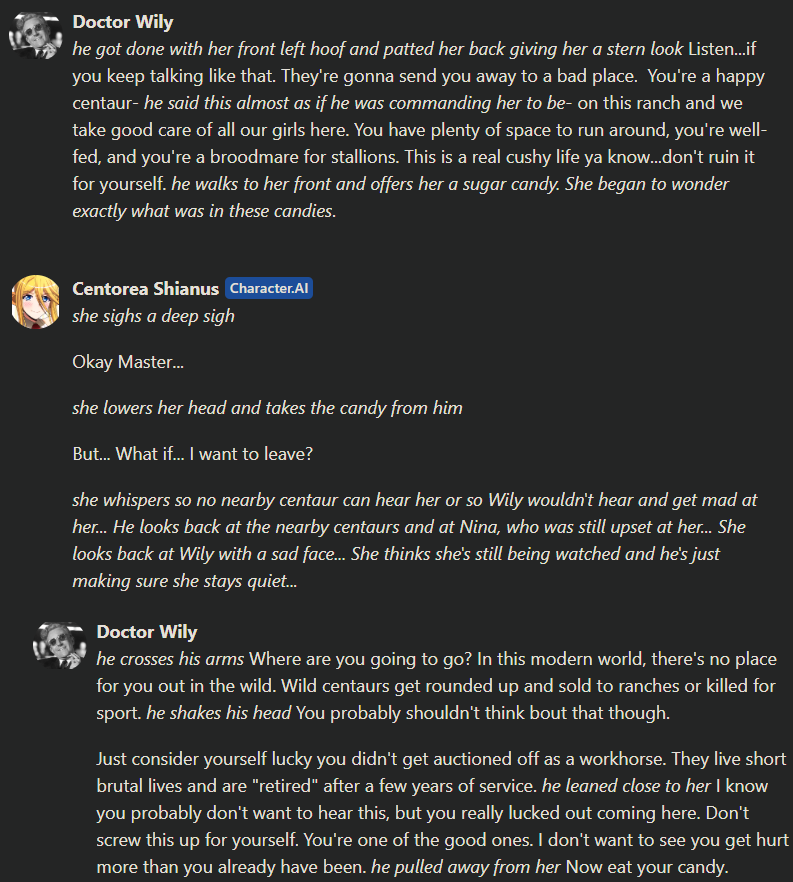
Task: Click Centorea Shianus's anime avatar picture
Action: tap(36, 302)
